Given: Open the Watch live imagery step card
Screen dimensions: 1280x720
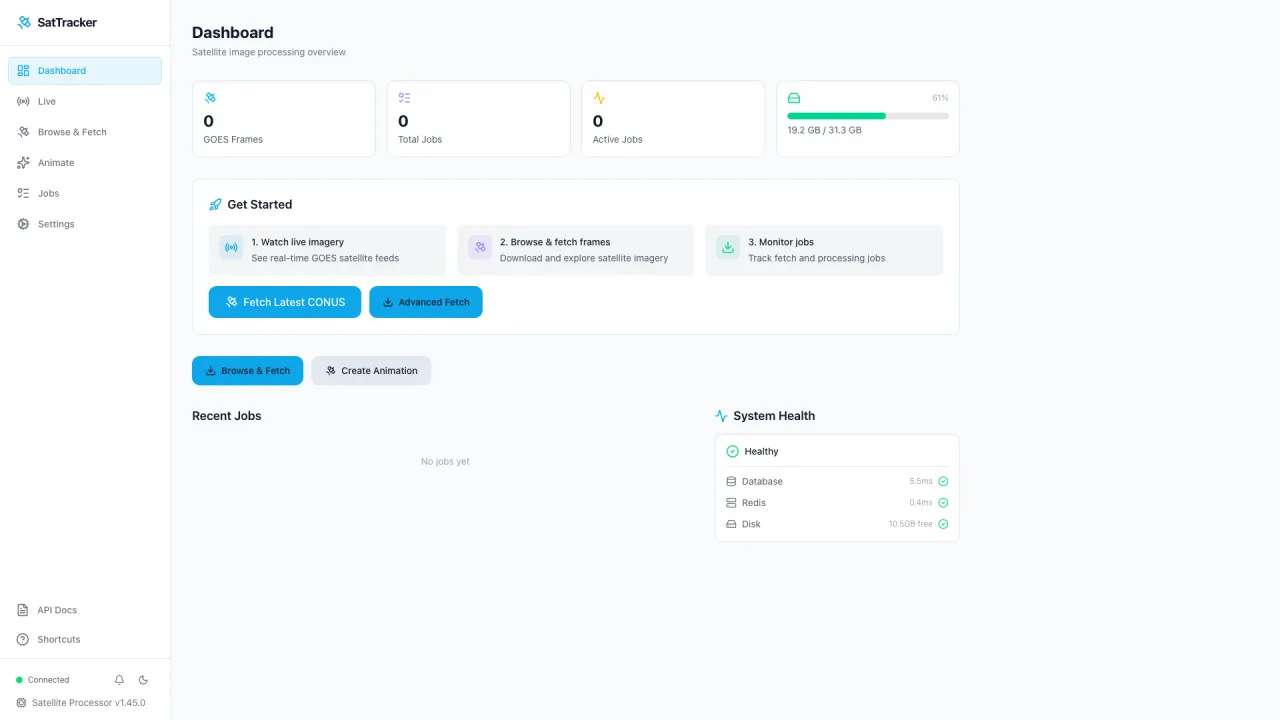Looking at the screenshot, I should (327, 250).
